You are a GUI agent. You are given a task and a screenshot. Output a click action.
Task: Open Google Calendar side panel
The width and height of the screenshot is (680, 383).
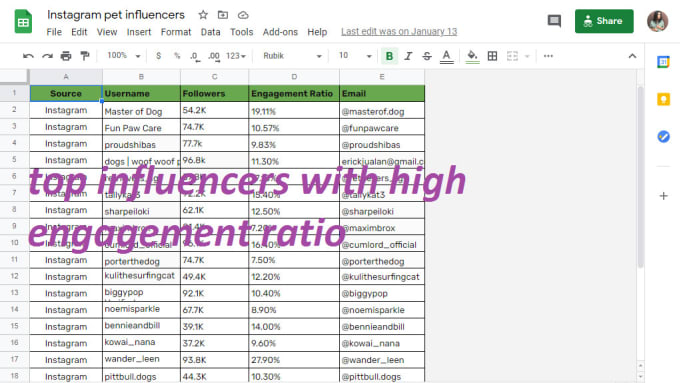click(663, 62)
